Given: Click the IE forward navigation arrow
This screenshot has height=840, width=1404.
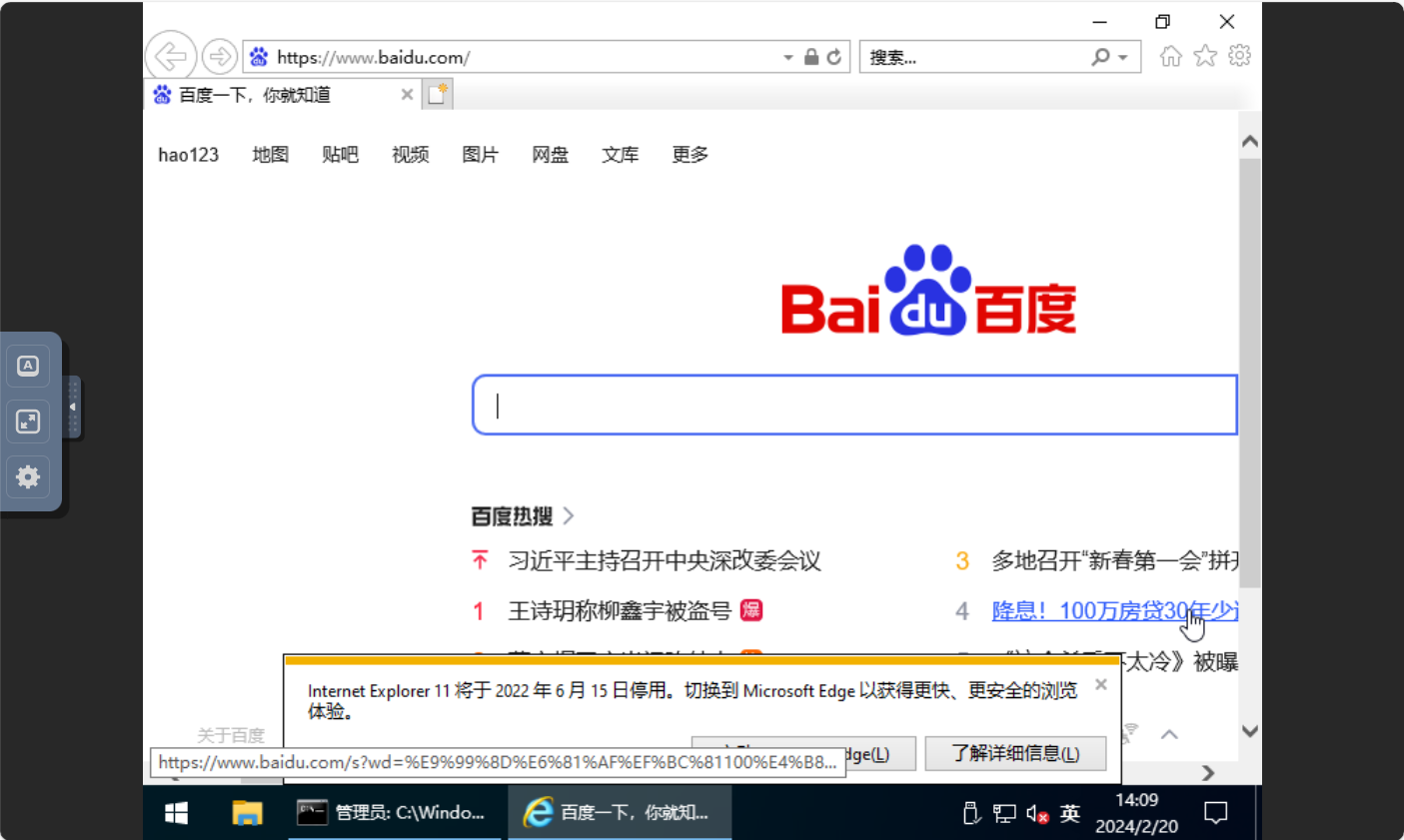Looking at the screenshot, I should tap(219, 57).
